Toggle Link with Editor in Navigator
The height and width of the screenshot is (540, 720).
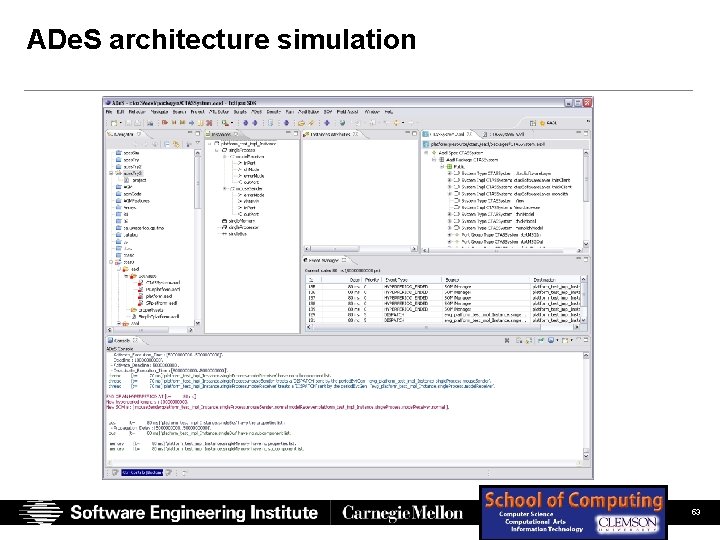(x=176, y=144)
